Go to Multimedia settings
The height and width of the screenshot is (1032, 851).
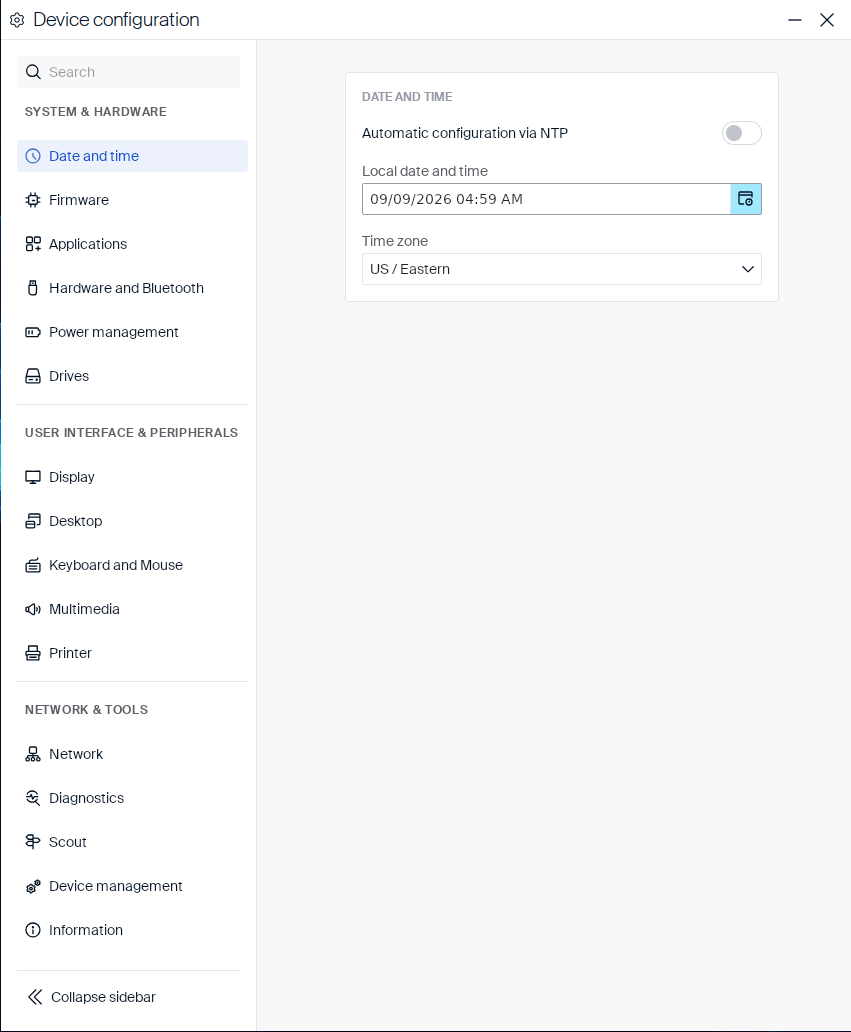click(x=132, y=609)
